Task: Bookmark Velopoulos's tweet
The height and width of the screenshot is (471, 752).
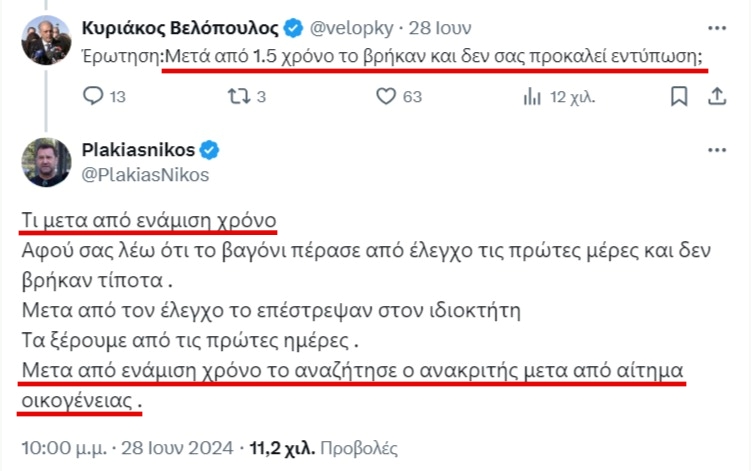Action: pos(679,96)
